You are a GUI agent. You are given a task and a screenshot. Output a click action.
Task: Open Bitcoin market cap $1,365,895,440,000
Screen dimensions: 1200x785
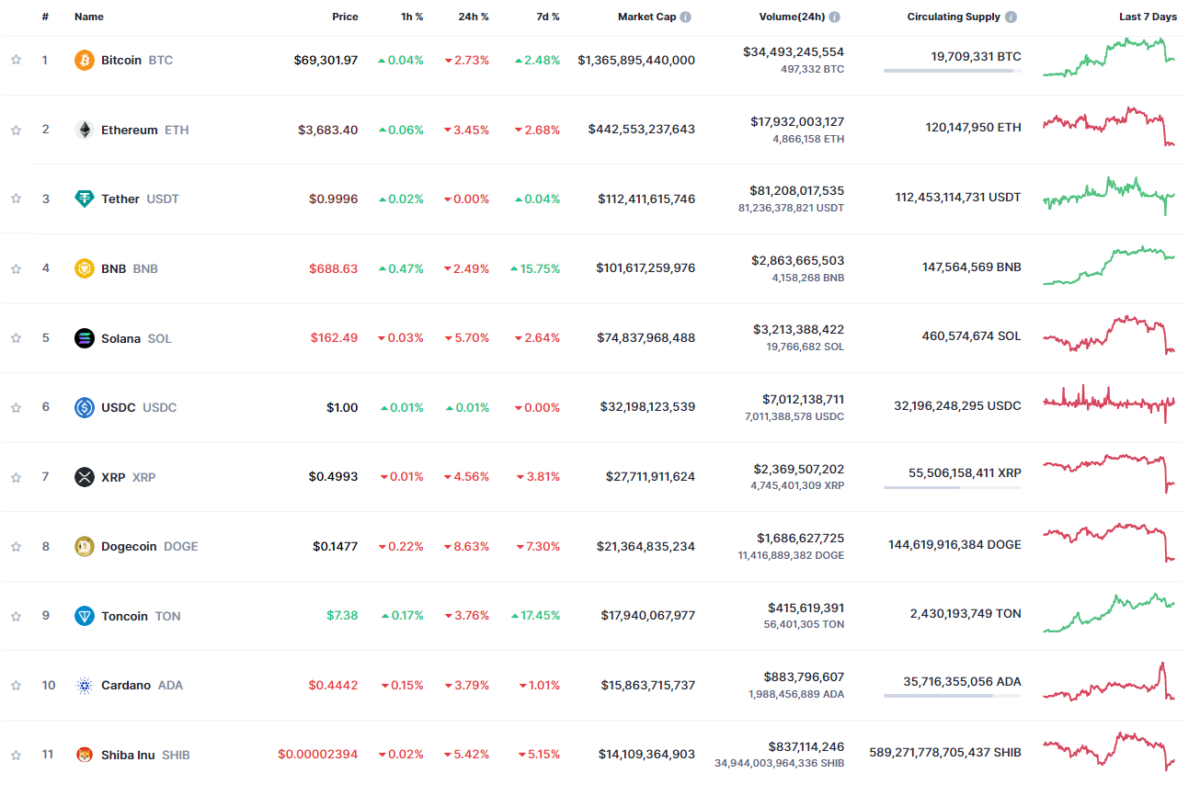[636, 60]
